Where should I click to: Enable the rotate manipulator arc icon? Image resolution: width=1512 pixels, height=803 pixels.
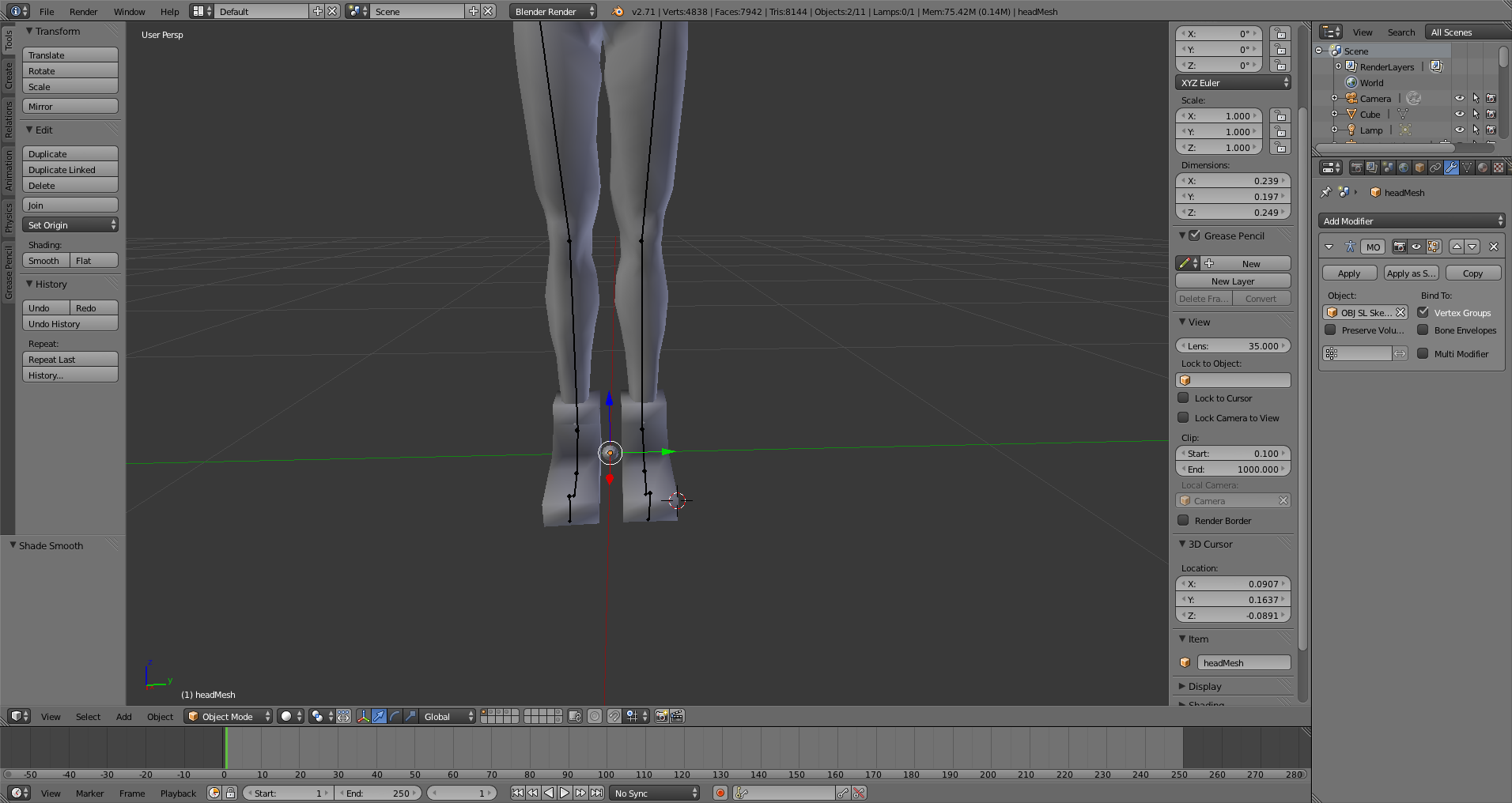click(395, 716)
